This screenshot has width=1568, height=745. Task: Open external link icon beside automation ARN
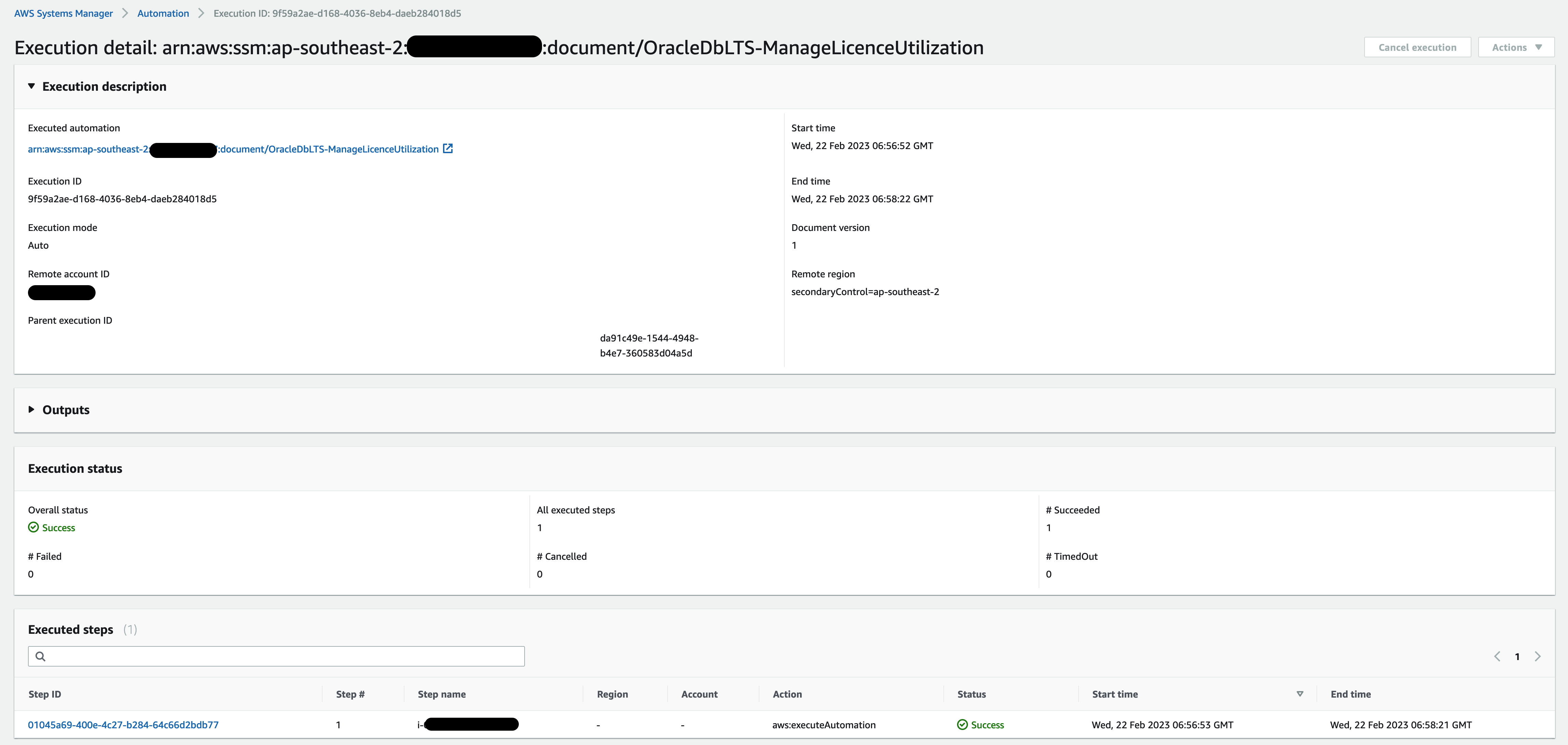(447, 148)
